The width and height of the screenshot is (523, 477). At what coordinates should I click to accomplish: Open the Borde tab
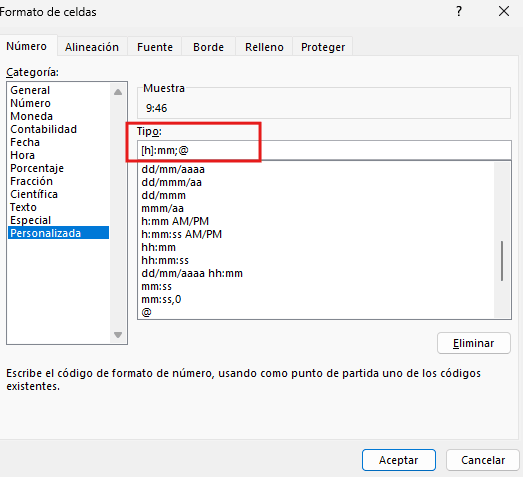[208, 47]
